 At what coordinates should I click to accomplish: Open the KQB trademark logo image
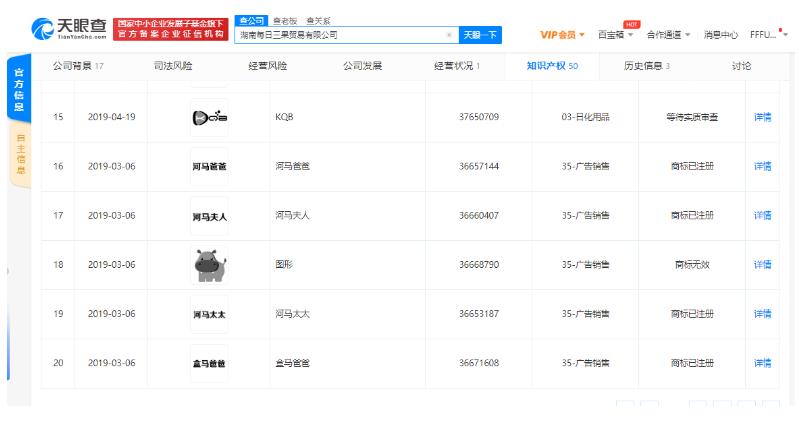click(209, 117)
